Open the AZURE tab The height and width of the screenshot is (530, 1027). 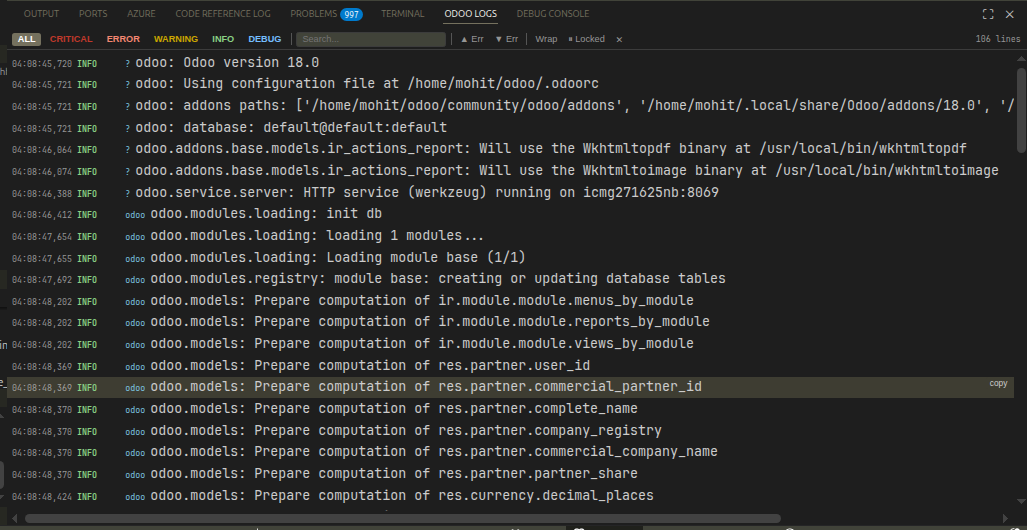tap(141, 14)
